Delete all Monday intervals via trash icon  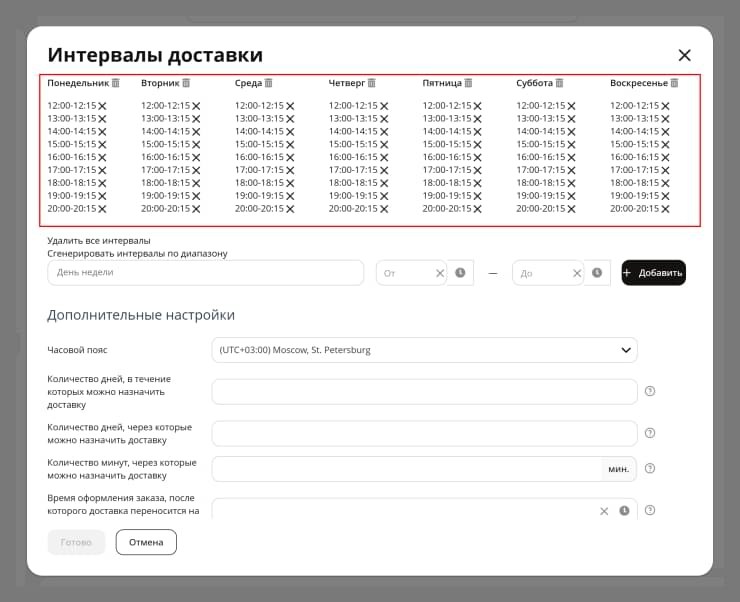click(116, 83)
